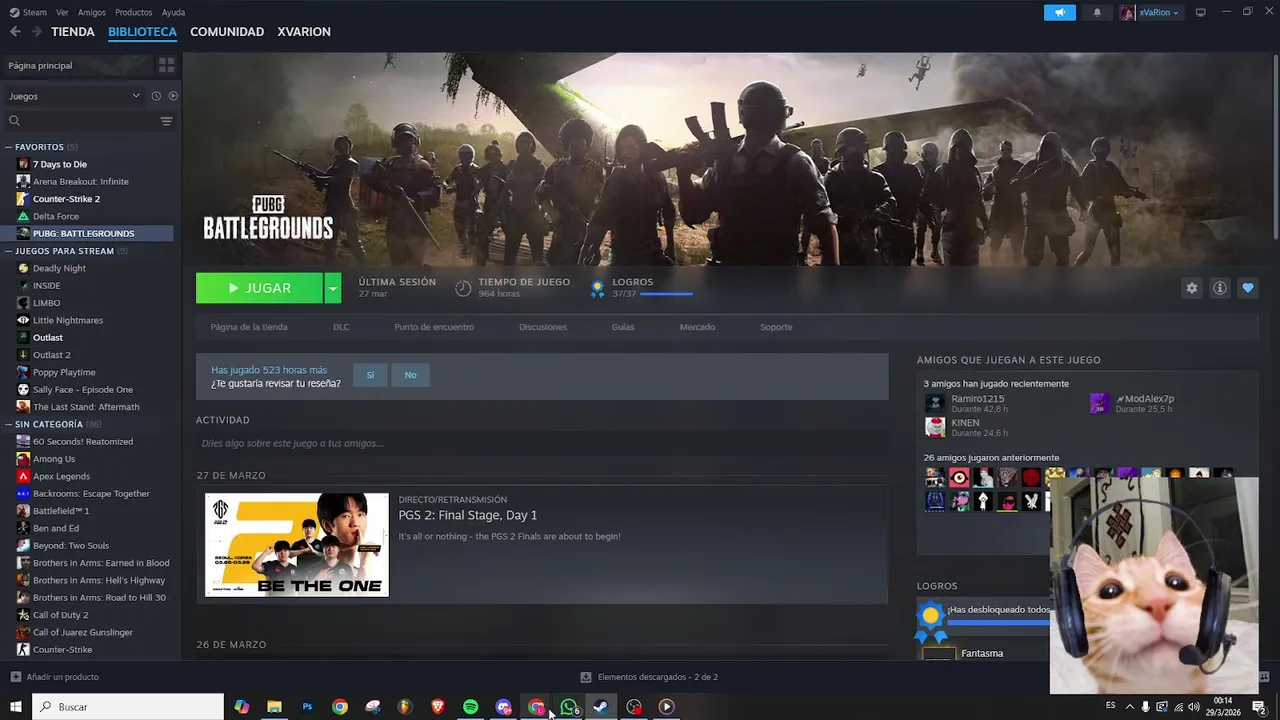The height and width of the screenshot is (720, 1280).
Task: Open the Productos menu
Action: [x=134, y=12]
